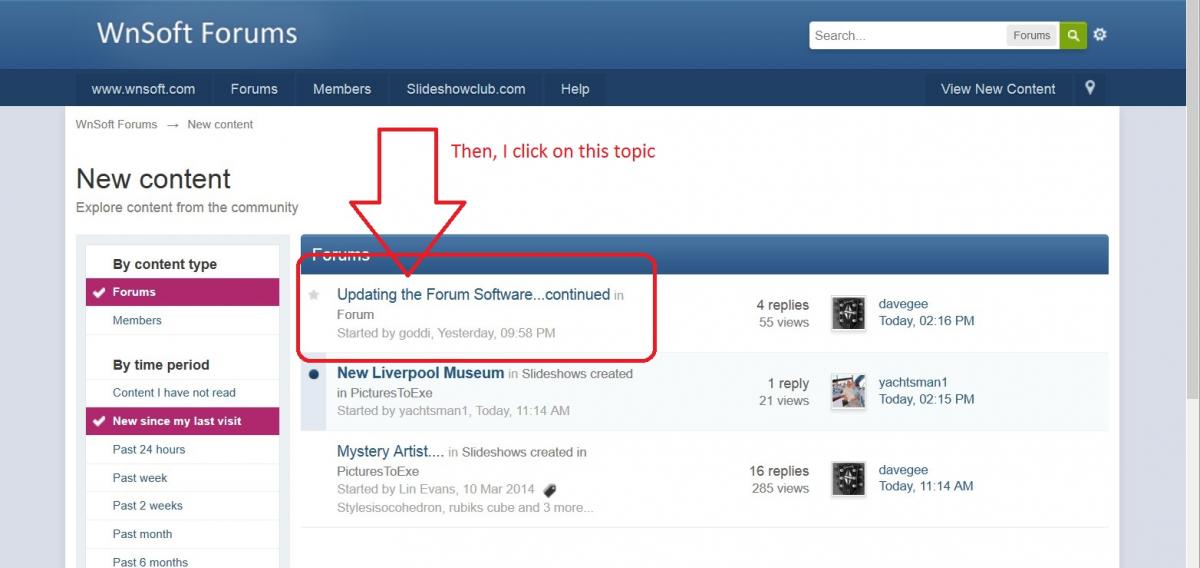Click 1 reply count
The width and height of the screenshot is (1200, 568).
pos(788,383)
